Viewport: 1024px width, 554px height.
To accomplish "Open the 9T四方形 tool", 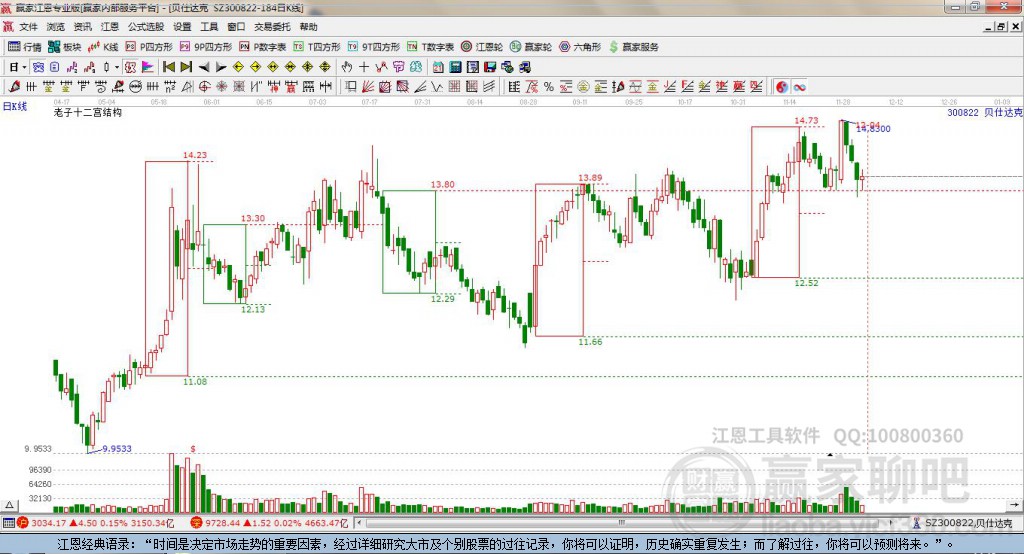I will (x=374, y=46).
